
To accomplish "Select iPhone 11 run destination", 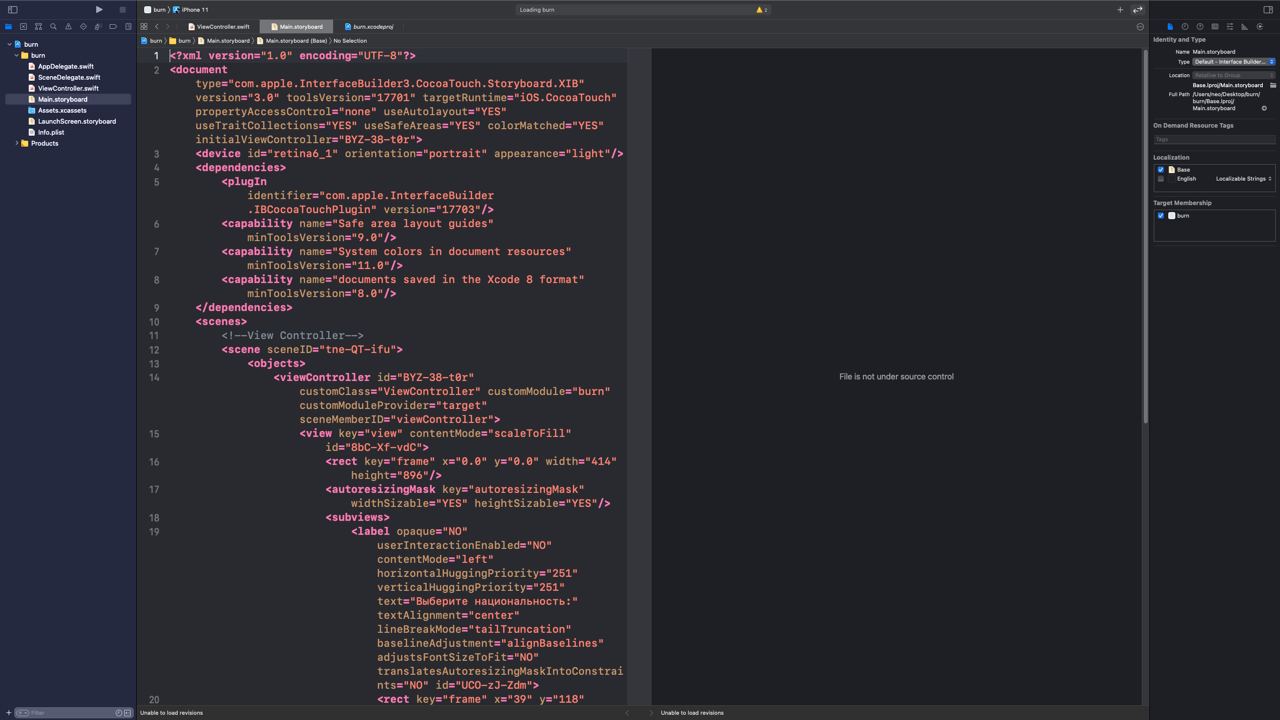I will click(195, 9).
